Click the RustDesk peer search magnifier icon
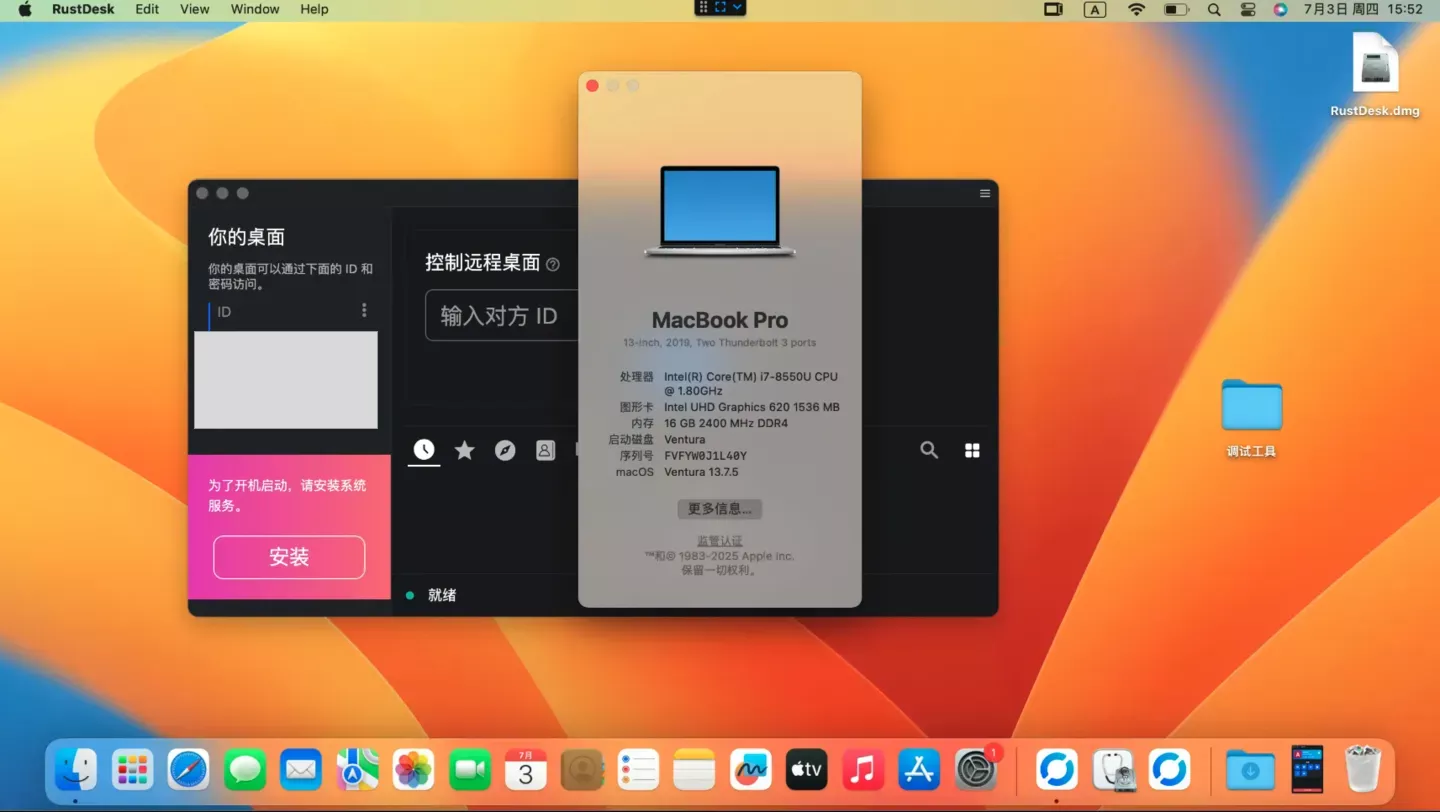Image resolution: width=1440 pixels, height=812 pixels. [929, 450]
